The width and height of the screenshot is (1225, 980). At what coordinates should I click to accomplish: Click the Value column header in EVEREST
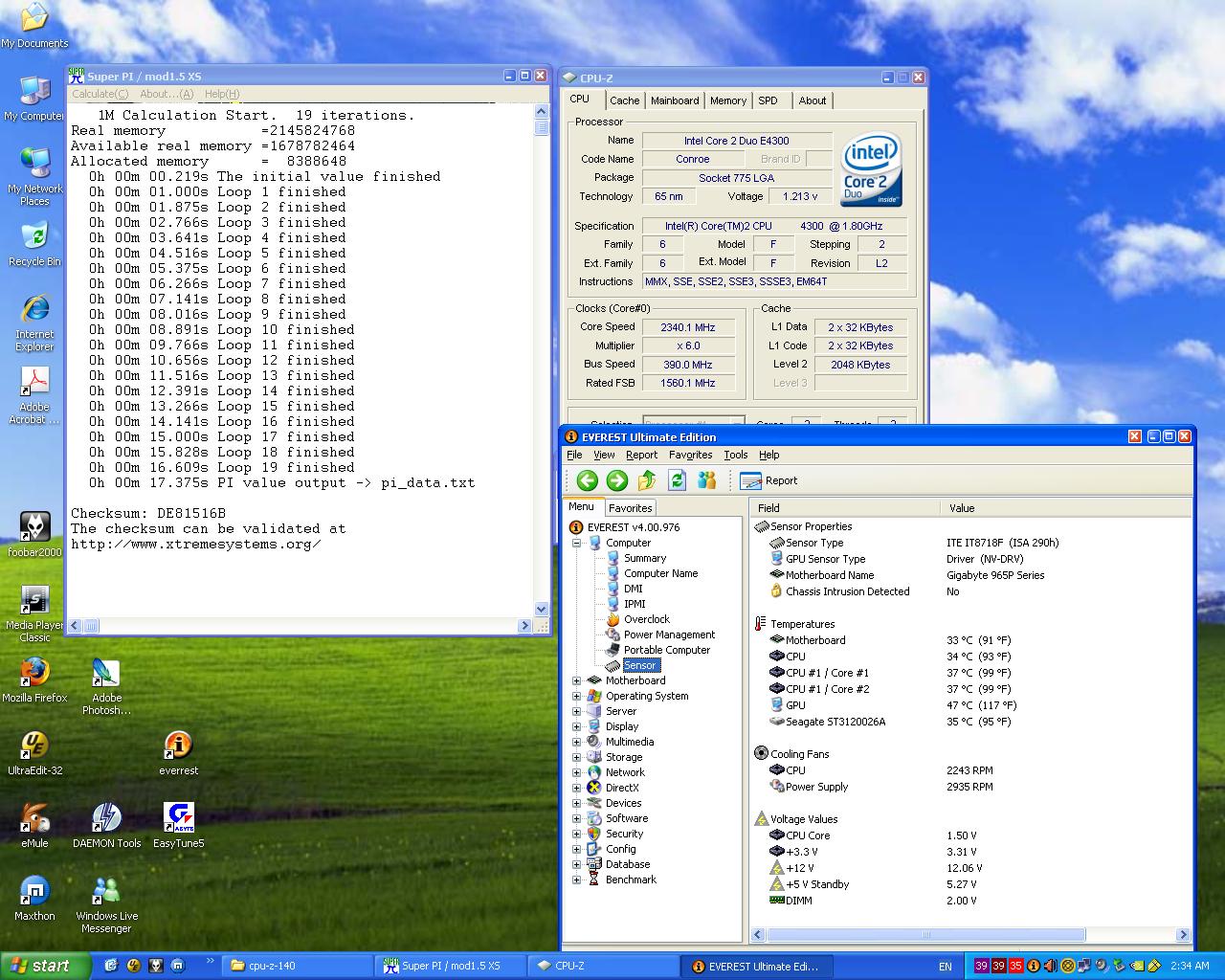pyautogui.click(x=1066, y=508)
